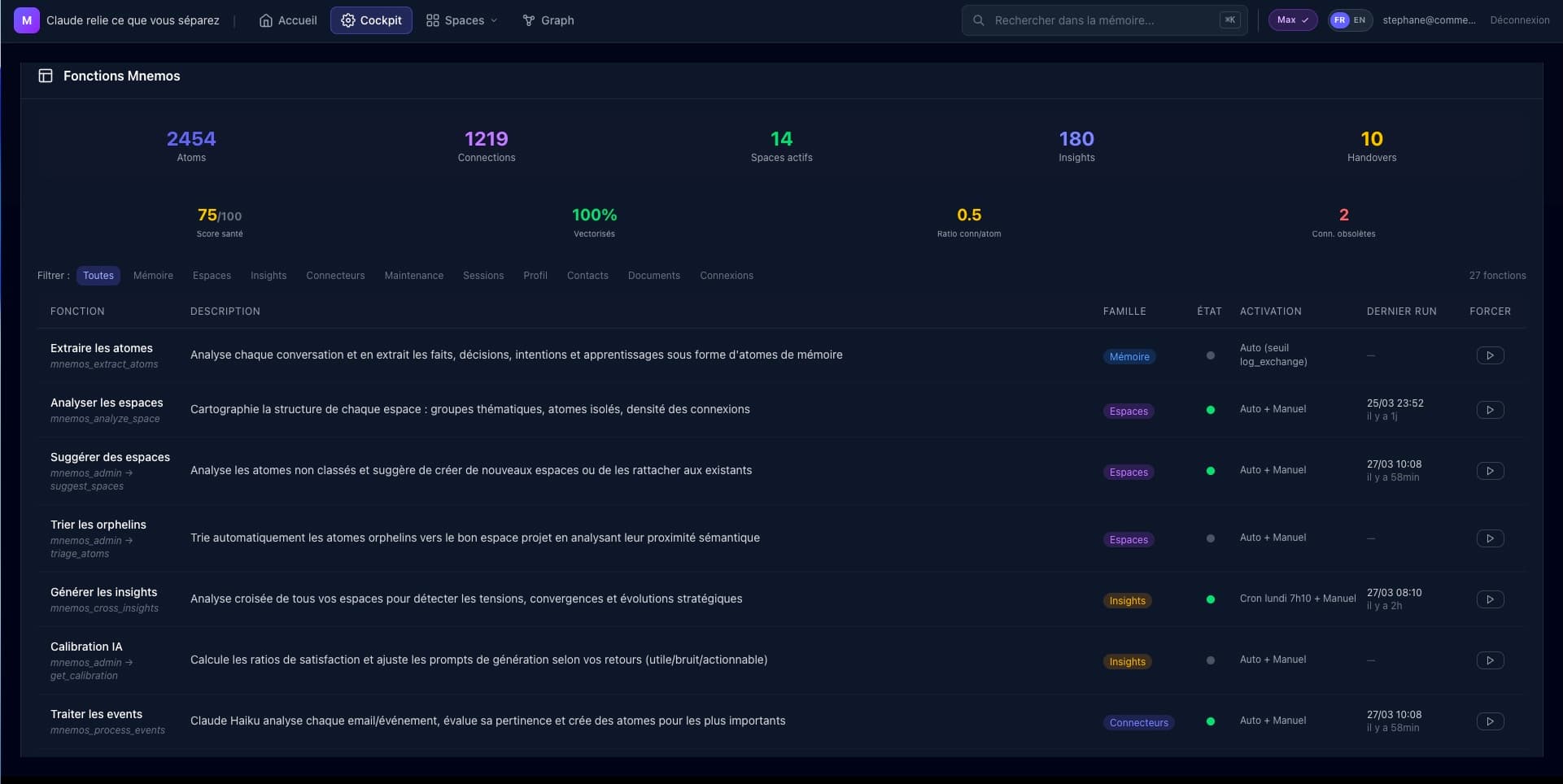This screenshot has width=1563, height=784.
Task: Force run Extraire les atomes function
Action: coord(1490,355)
